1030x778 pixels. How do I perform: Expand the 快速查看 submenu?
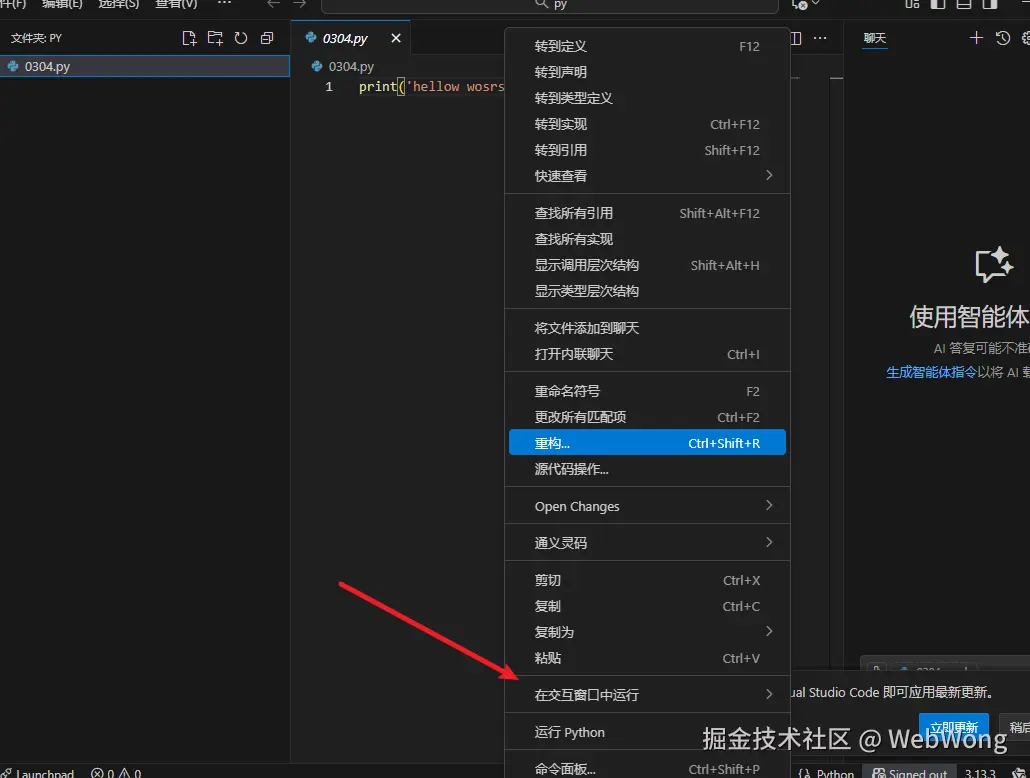click(647, 175)
